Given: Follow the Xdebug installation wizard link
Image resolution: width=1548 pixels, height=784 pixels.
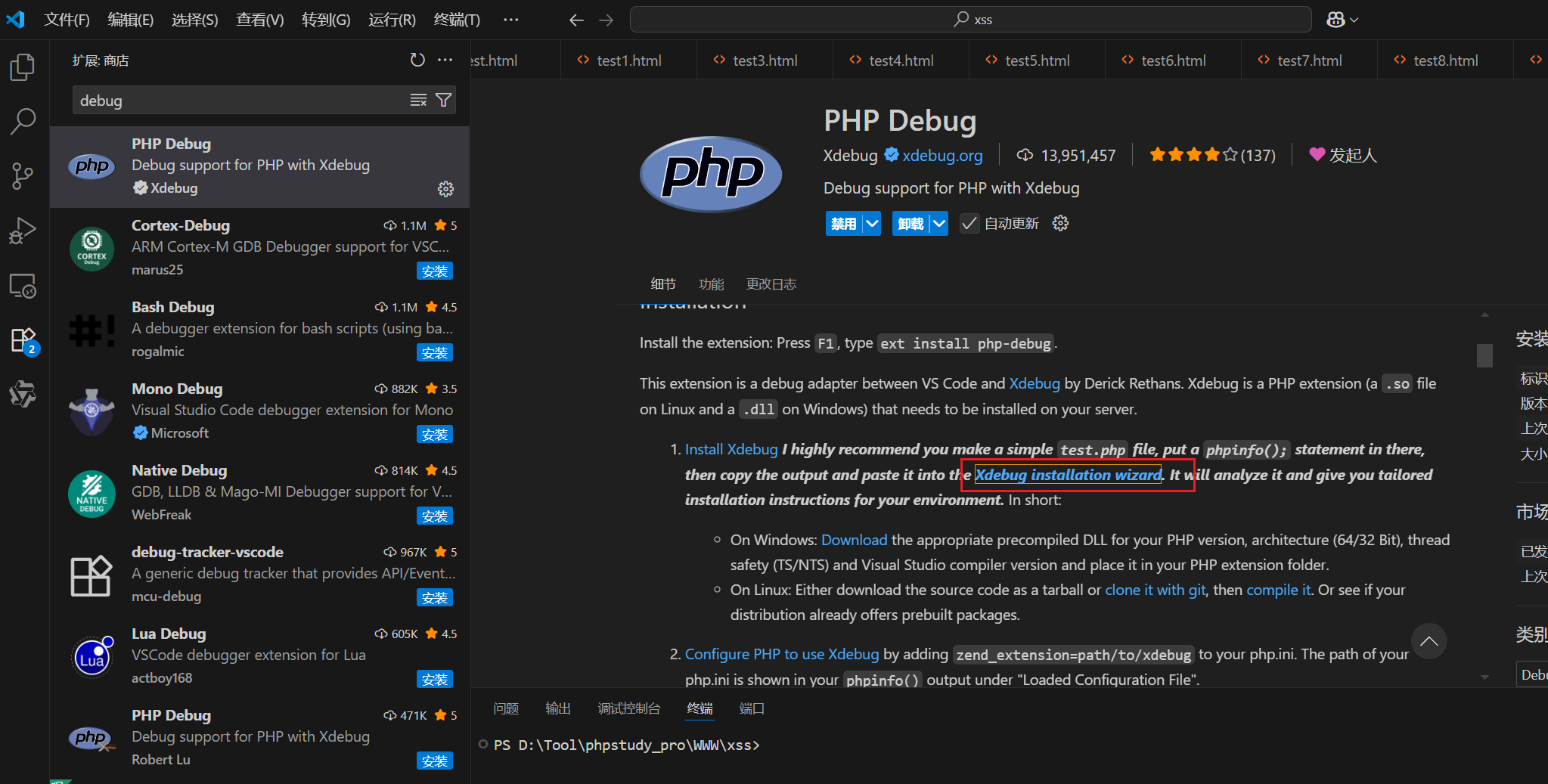Looking at the screenshot, I should (x=1067, y=475).
